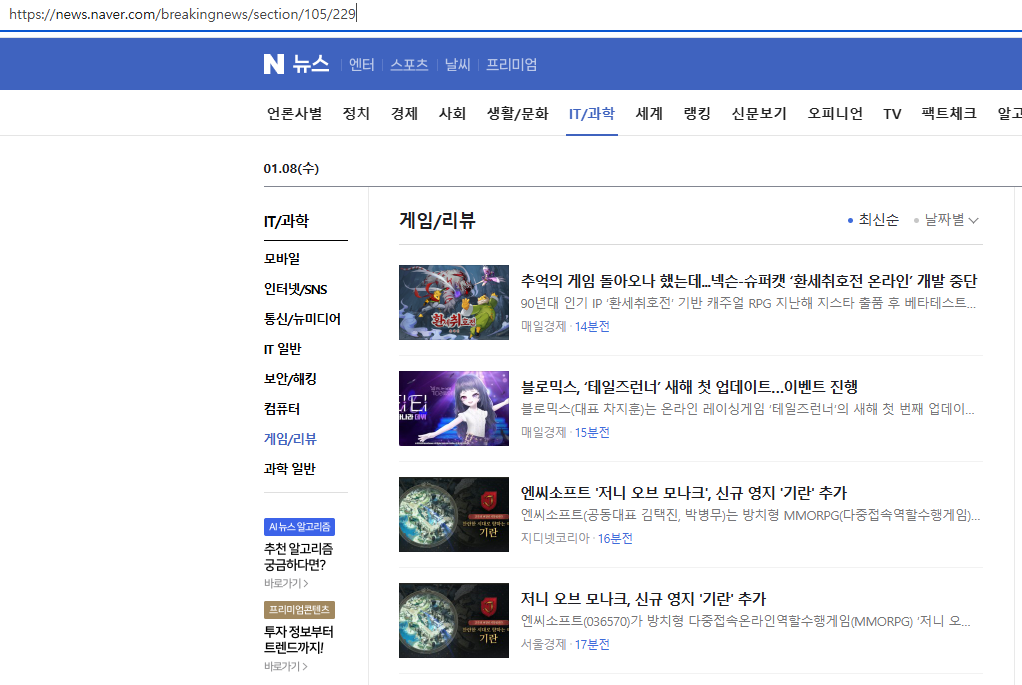
Task: Click the 01.08(수) date label
Action: (x=291, y=168)
